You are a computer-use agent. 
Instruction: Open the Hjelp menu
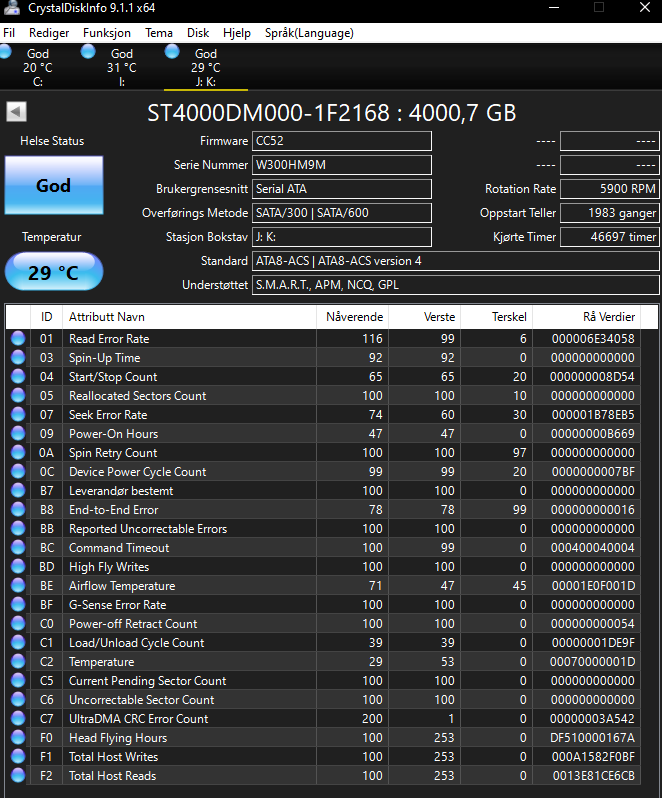237,33
